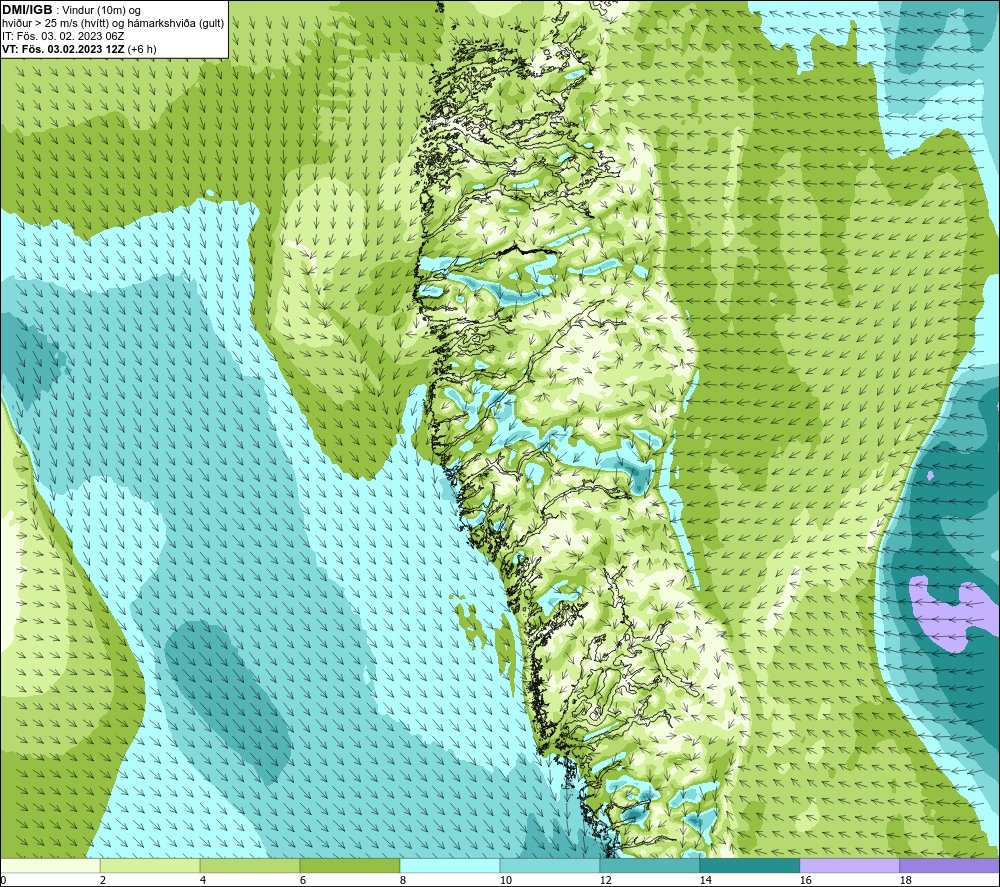Click the 4–6 m/s green legend swatch
Viewport: 1000px width, 887px height.
pos(250,866)
